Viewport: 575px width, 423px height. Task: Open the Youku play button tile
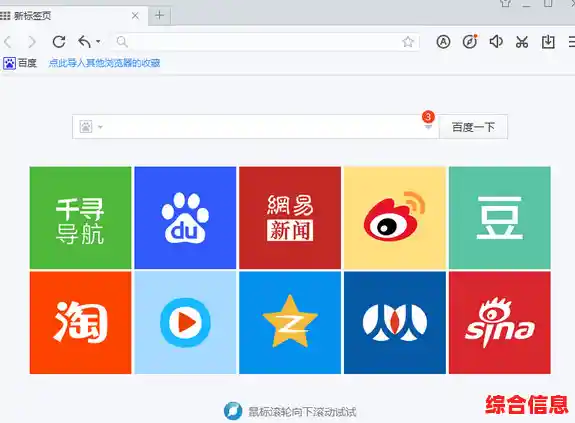[185, 323]
